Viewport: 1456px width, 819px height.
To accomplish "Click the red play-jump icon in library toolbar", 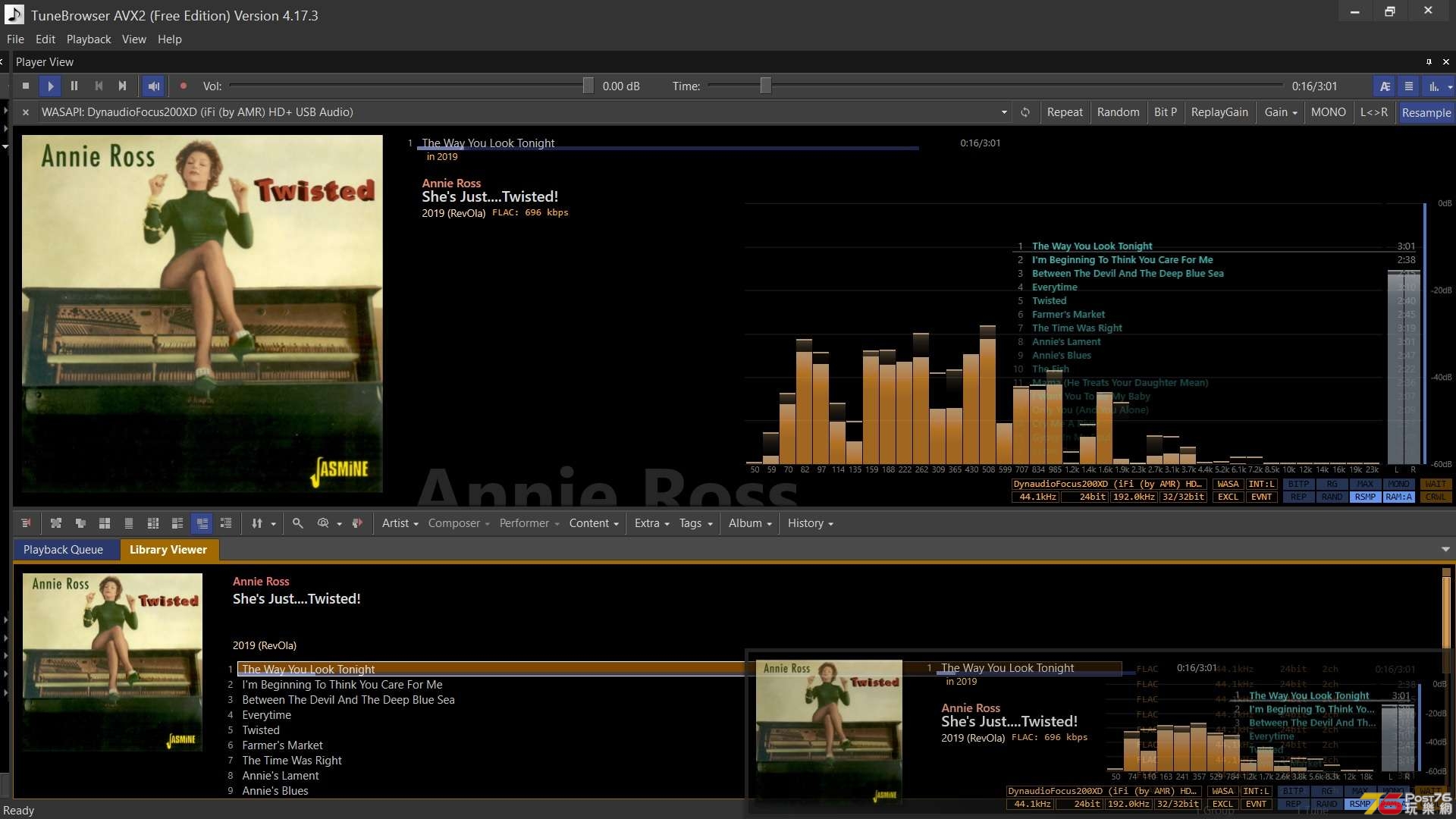I will (x=358, y=523).
